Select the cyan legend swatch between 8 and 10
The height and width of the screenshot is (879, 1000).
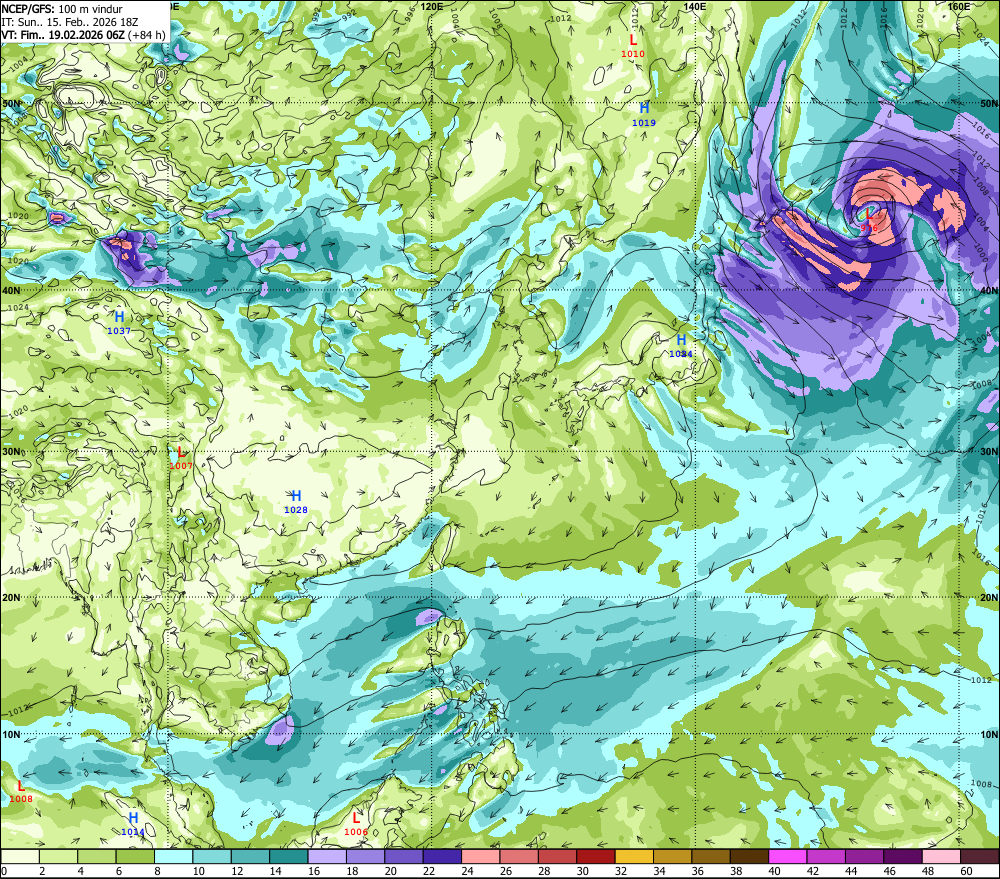coord(173,856)
